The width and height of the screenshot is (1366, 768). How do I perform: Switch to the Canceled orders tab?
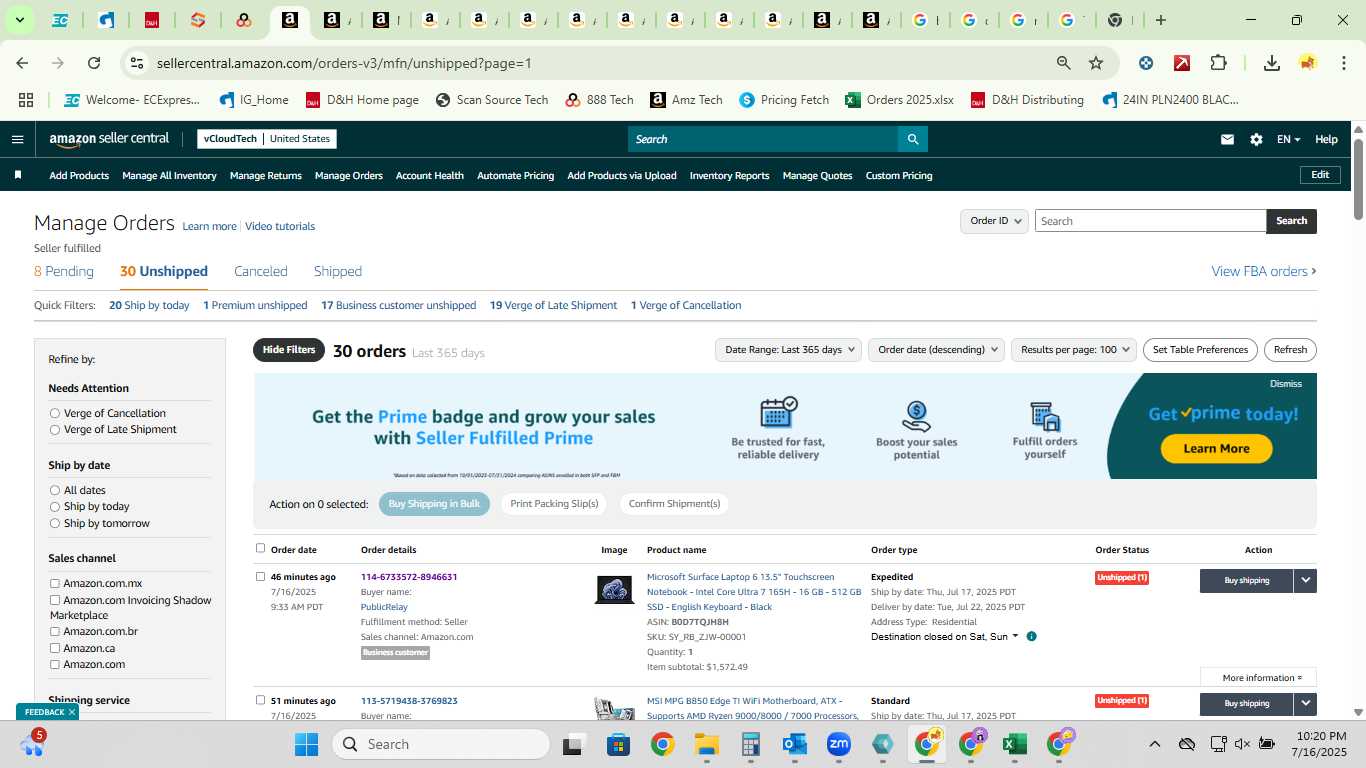[261, 271]
